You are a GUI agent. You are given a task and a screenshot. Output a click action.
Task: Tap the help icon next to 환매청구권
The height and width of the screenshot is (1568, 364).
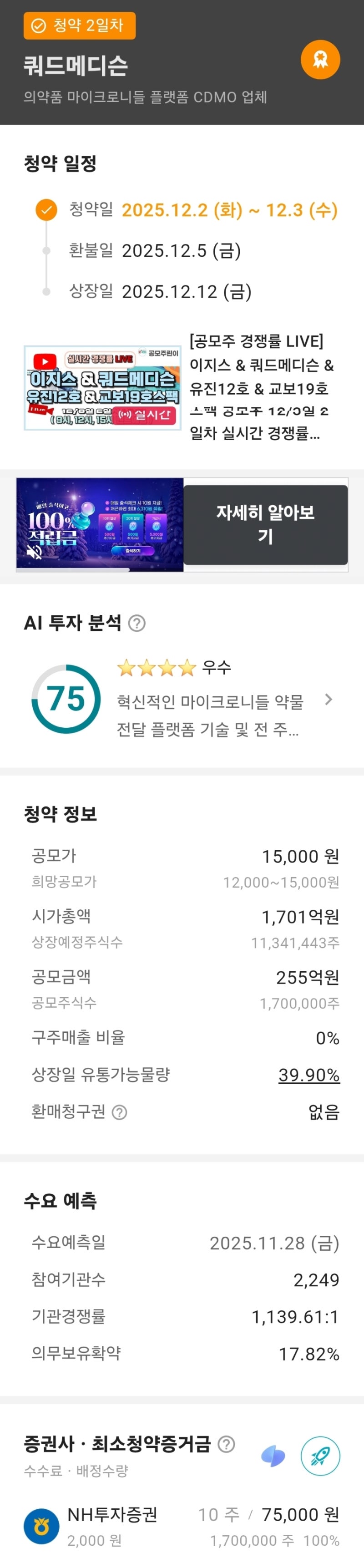point(120,1113)
